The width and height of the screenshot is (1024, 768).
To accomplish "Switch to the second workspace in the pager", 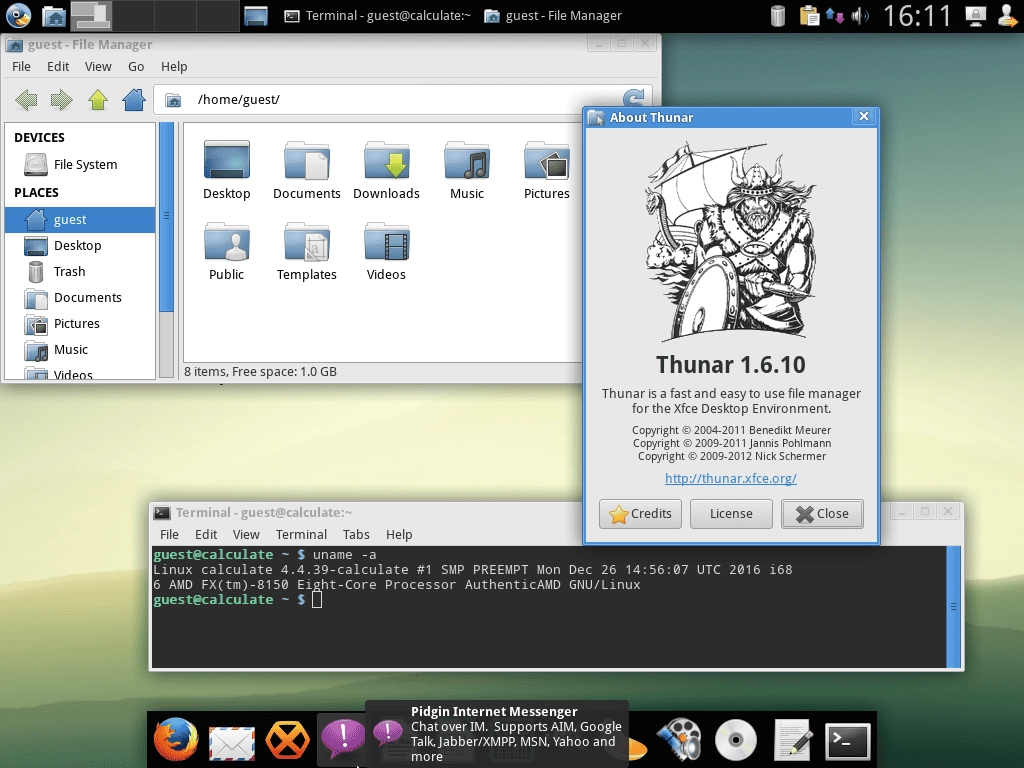I will click(x=133, y=16).
